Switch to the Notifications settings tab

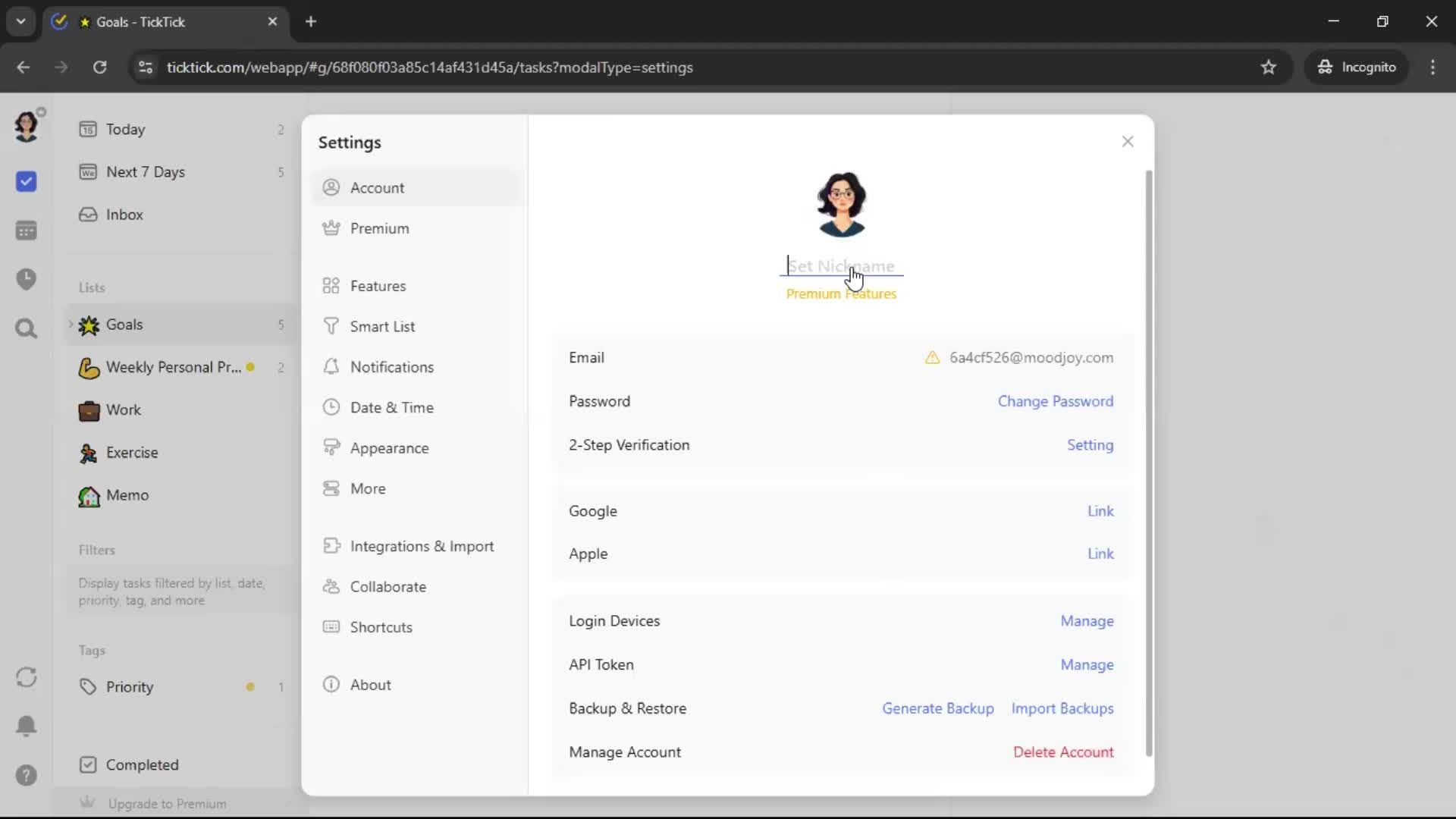(391, 367)
